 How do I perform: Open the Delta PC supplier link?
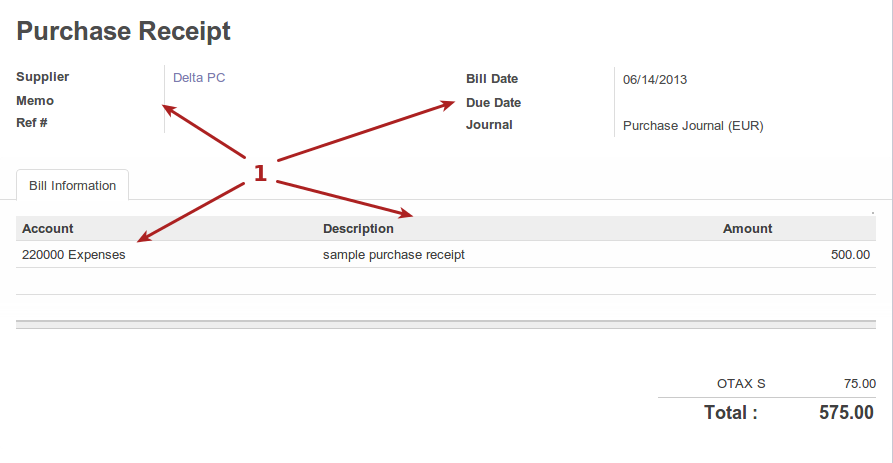coord(199,77)
